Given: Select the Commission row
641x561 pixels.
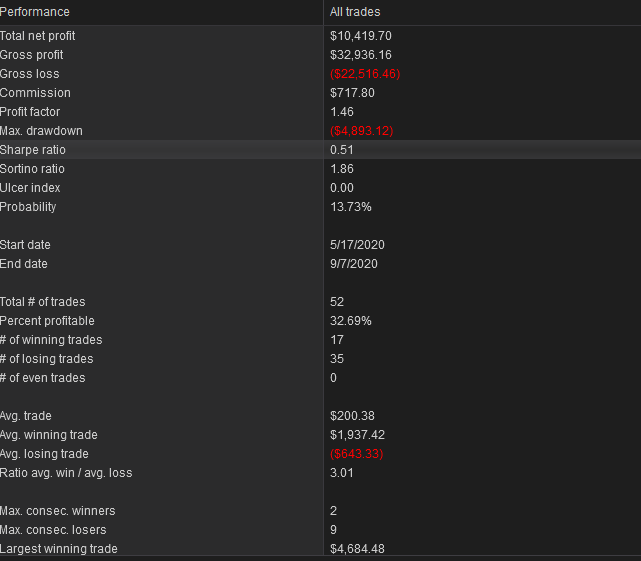Looking at the screenshot, I should point(320,93).
